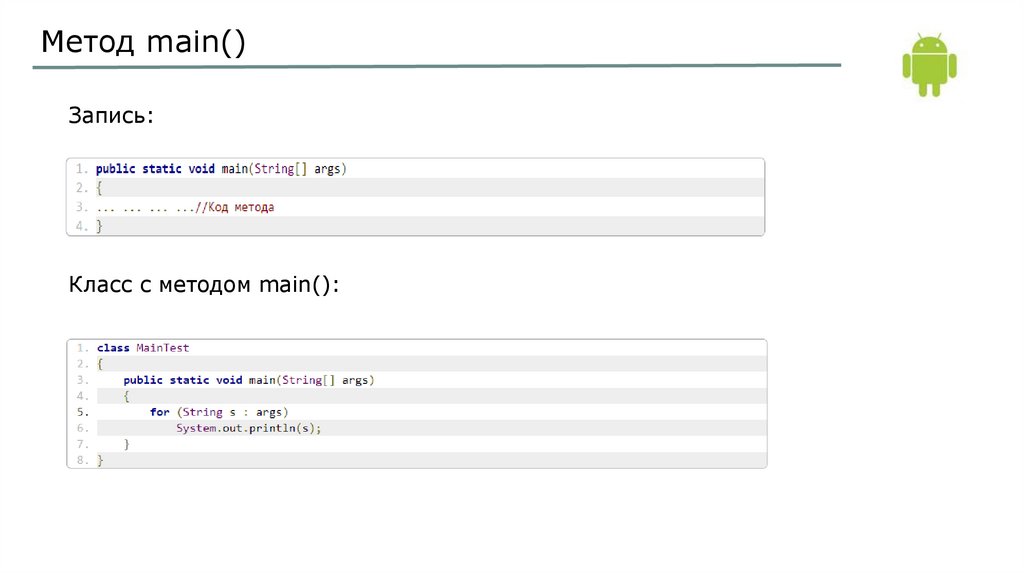Click the "//Код метода" comment line
This screenshot has height=574, width=1024.
point(235,207)
